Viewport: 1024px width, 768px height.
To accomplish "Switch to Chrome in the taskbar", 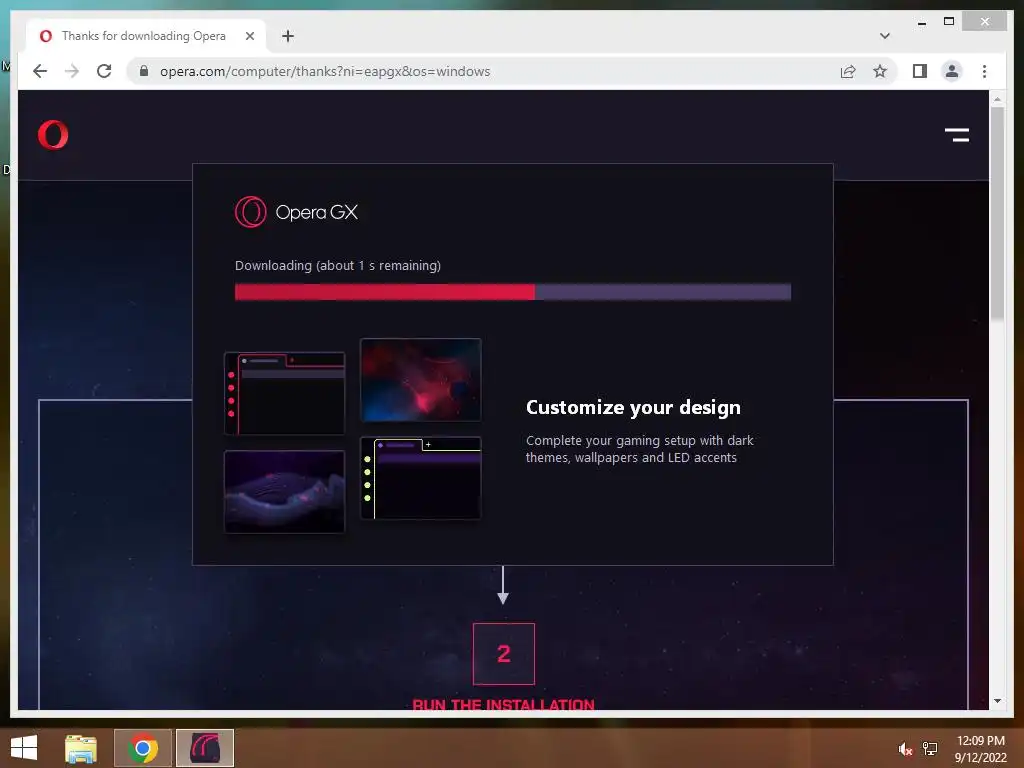I will click(142, 748).
